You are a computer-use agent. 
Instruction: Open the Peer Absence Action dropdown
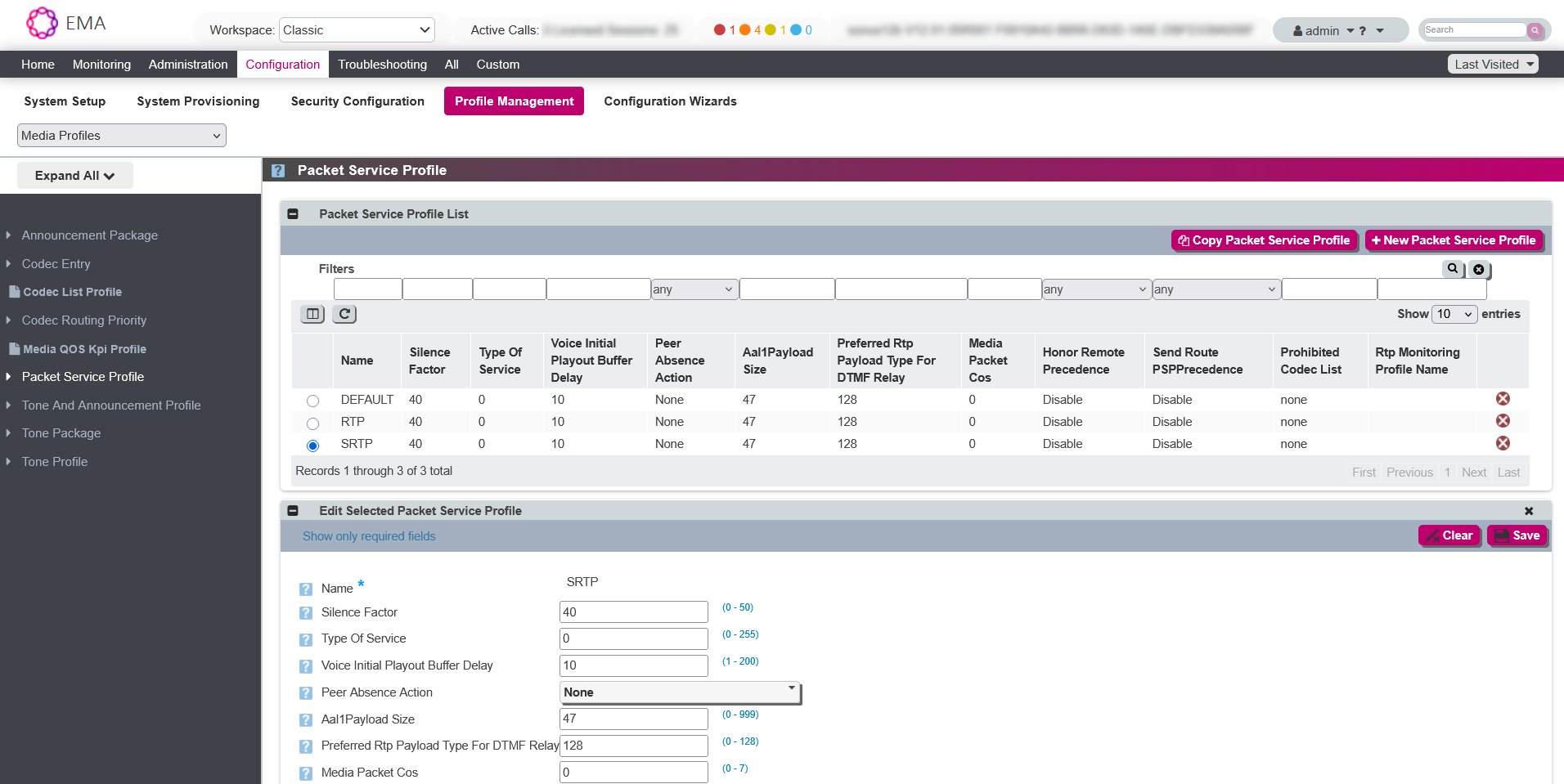coord(680,692)
